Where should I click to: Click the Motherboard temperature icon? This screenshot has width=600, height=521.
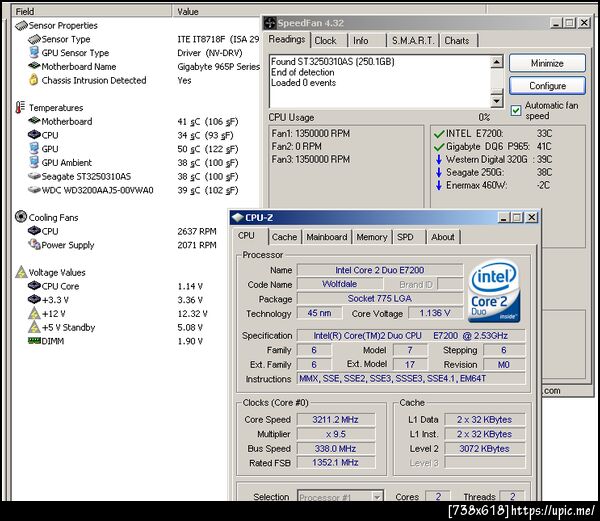pyautogui.click(x=34, y=121)
